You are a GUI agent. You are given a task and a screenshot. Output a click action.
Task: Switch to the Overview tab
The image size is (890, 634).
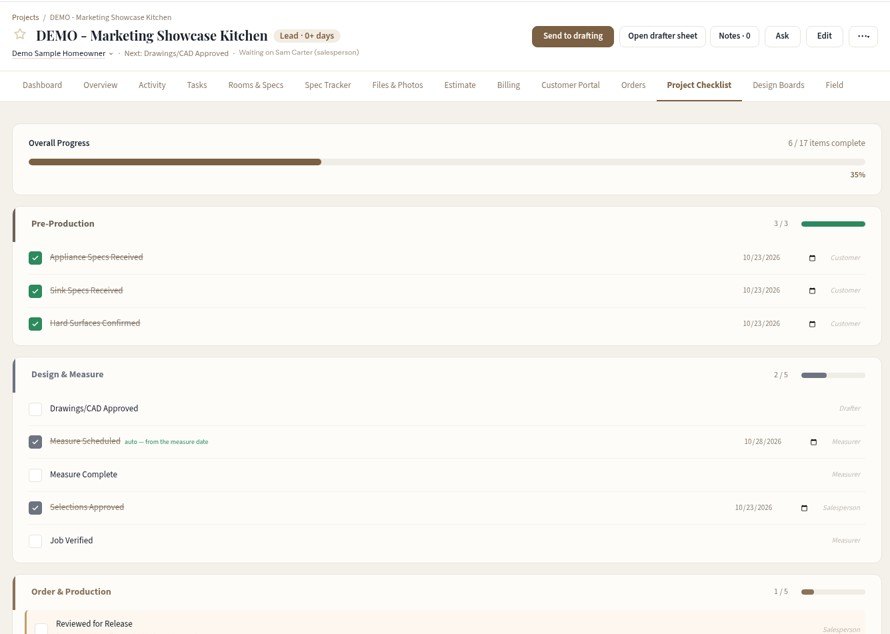tap(100, 85)
